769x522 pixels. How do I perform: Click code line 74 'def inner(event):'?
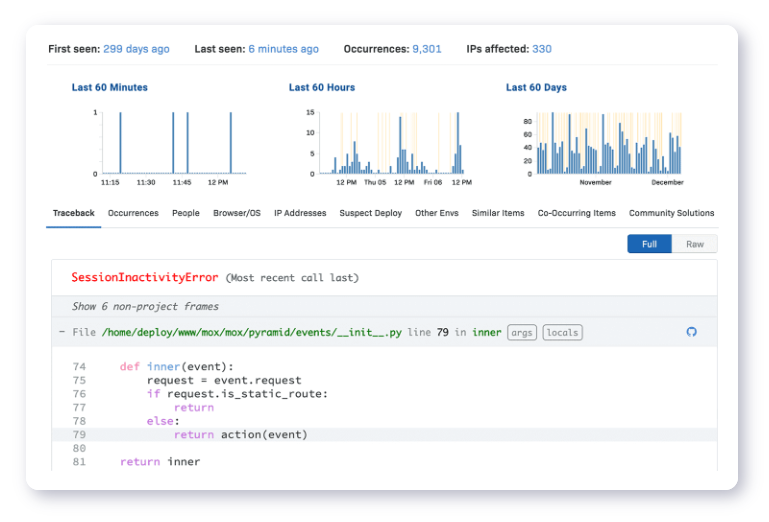point(177,366)
